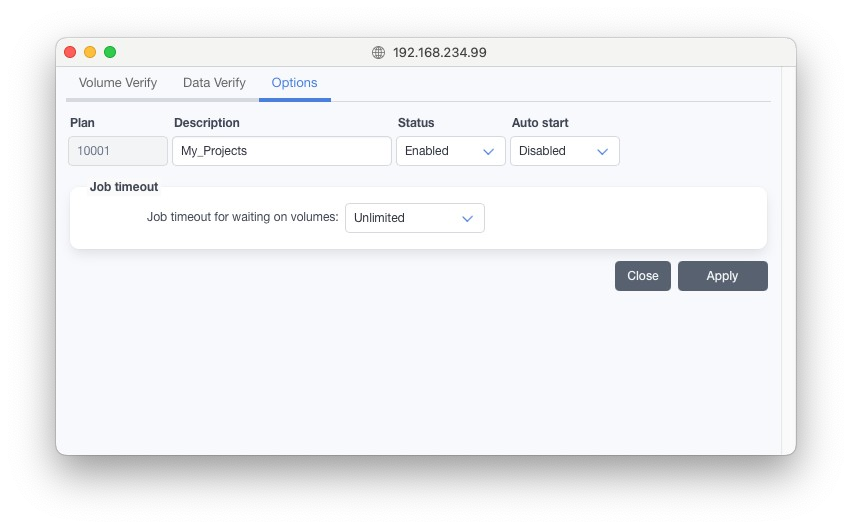Click the chevron arrow beside Unlimited
Viewport: 852px width, 529px height.
pos(468,218)
